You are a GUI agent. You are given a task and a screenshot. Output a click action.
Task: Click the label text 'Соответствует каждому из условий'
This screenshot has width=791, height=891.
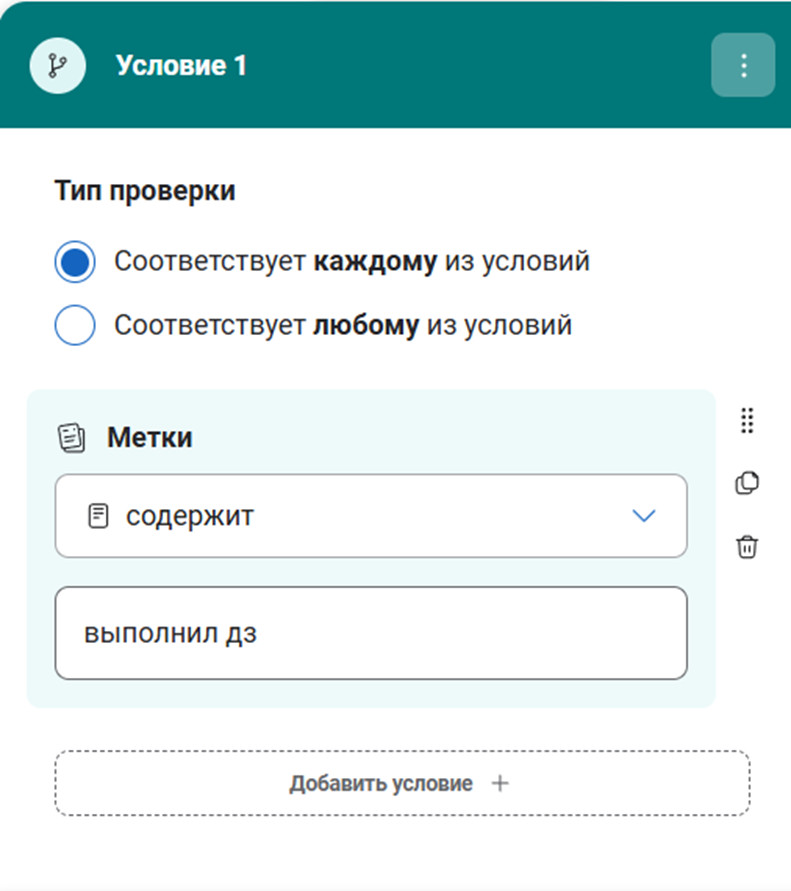click(x=351, y=262)
